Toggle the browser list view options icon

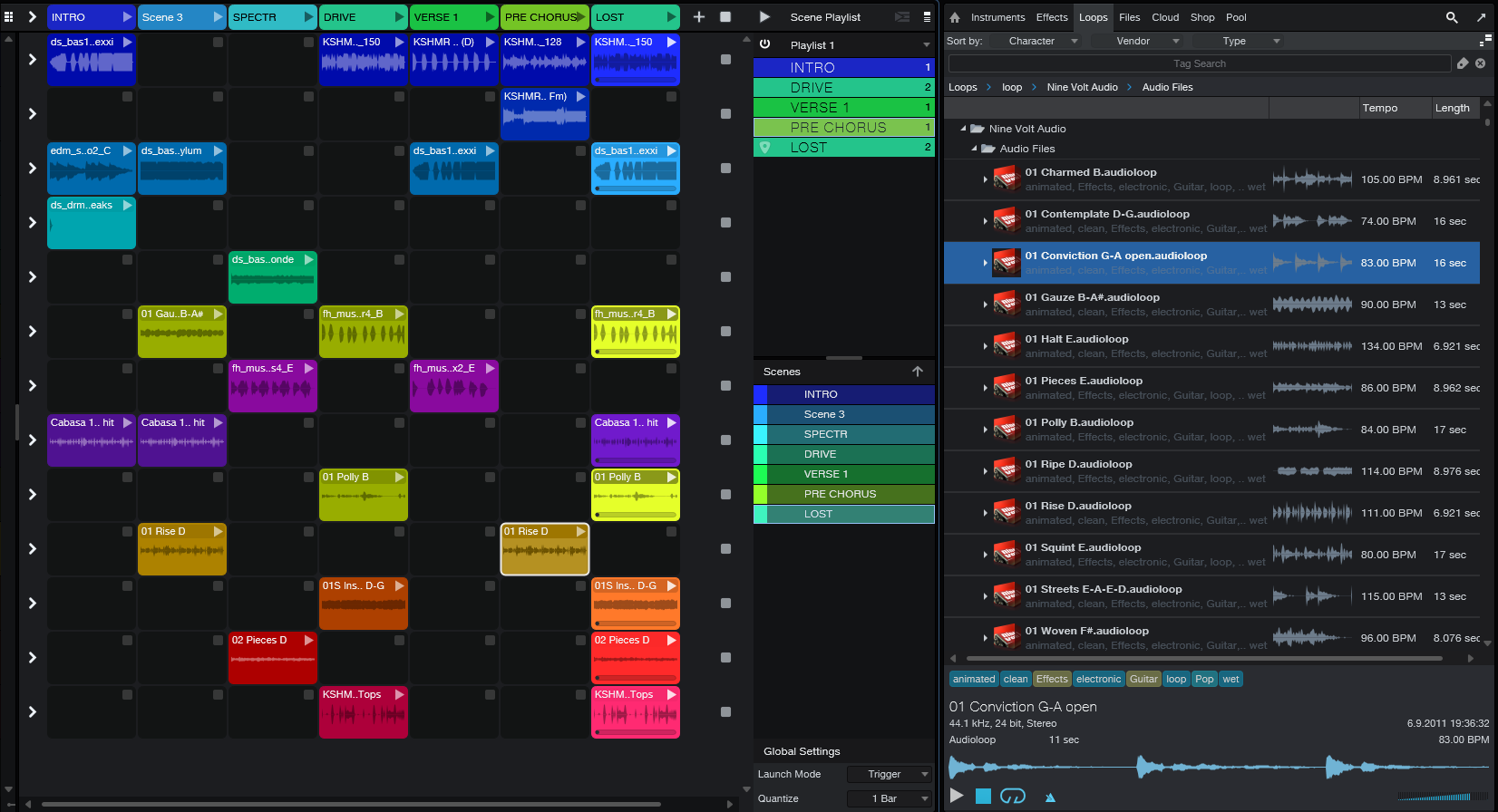click(1484, 41)
